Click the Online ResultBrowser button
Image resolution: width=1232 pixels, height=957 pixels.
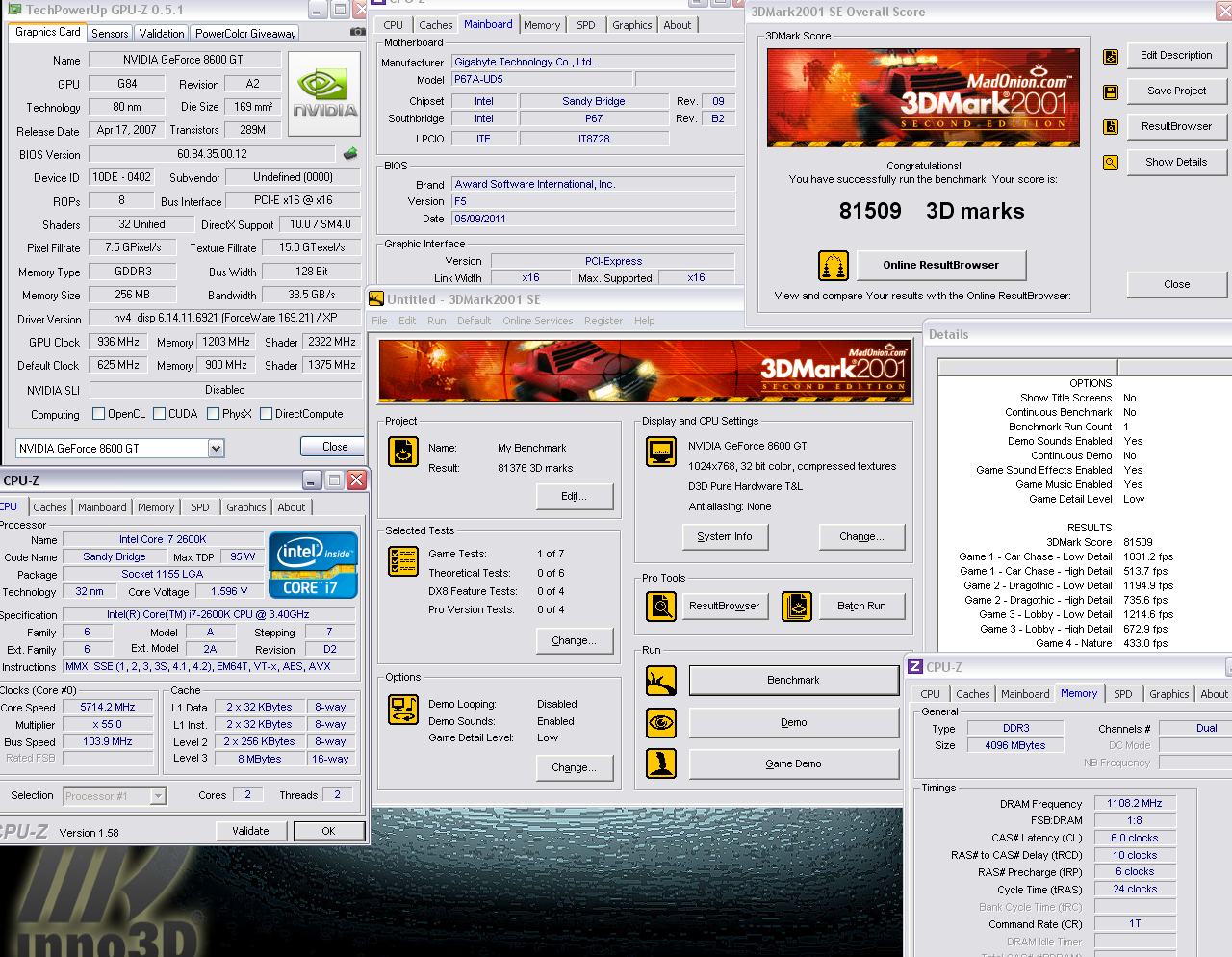940,265
